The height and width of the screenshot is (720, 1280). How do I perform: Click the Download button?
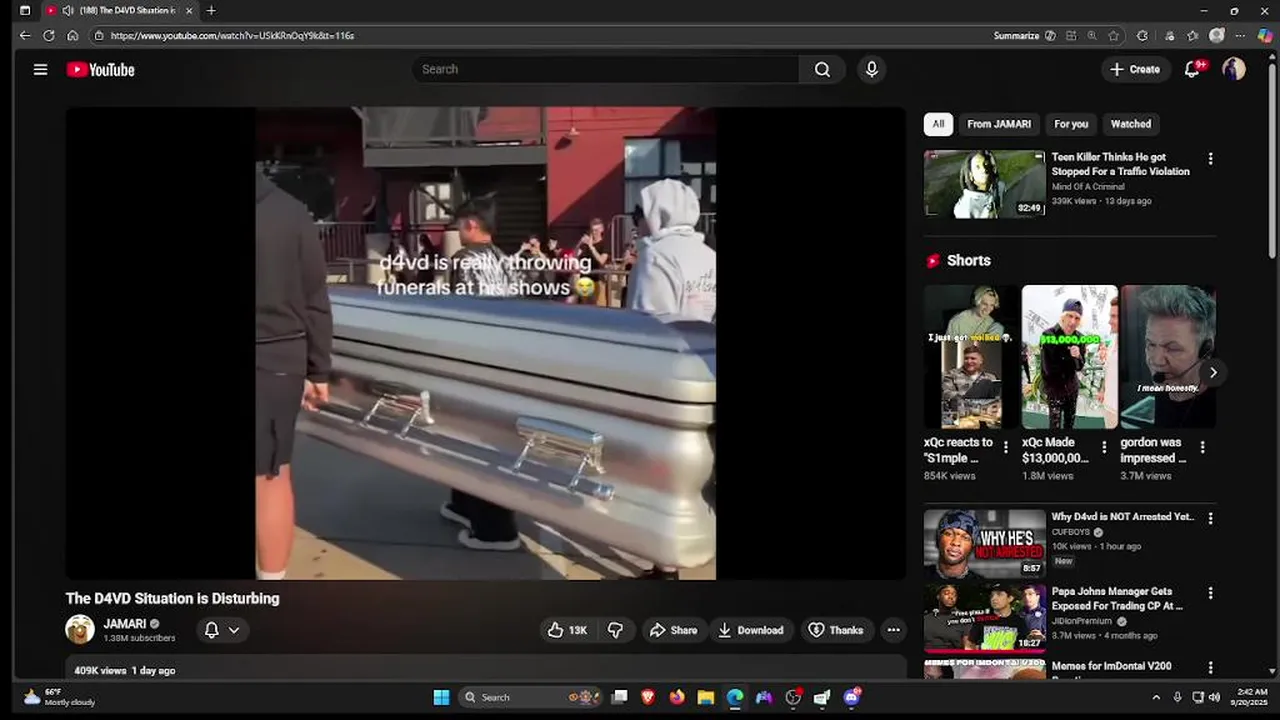coord(751,630)
